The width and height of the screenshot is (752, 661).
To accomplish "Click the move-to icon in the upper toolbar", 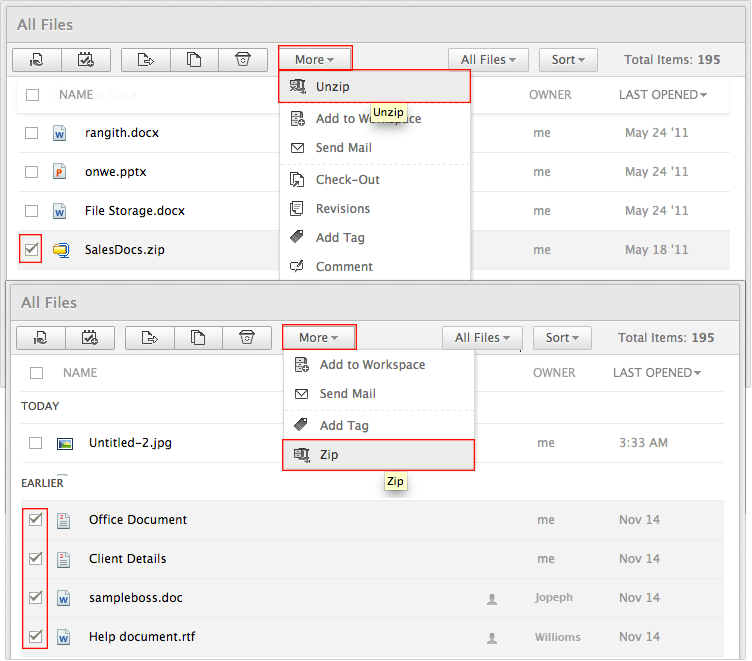I will point(145,60).
